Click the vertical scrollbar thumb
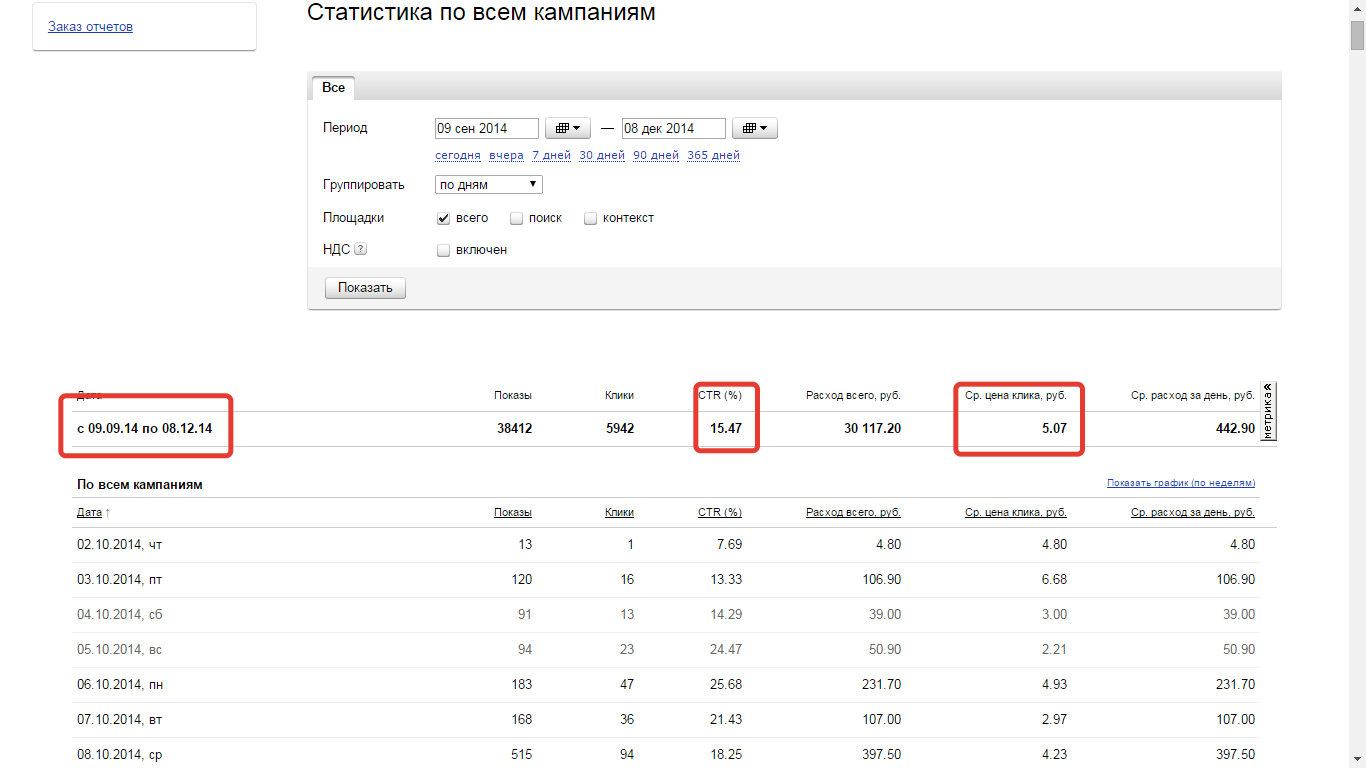The image size is (1366, 768). tap(1357, 34)
